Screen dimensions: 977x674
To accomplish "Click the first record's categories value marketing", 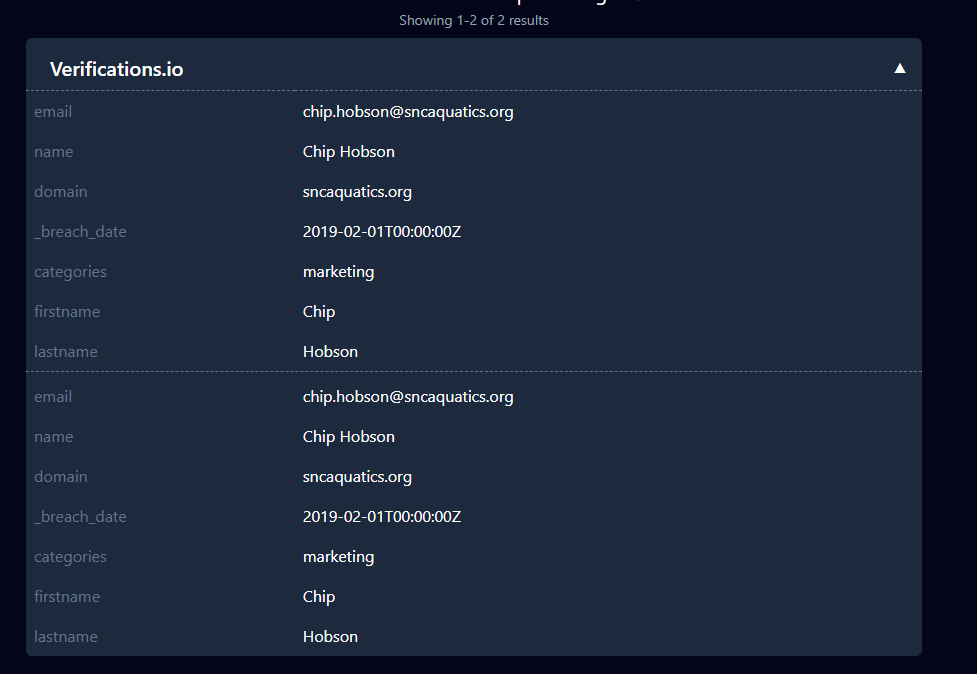I will [339, 272].
